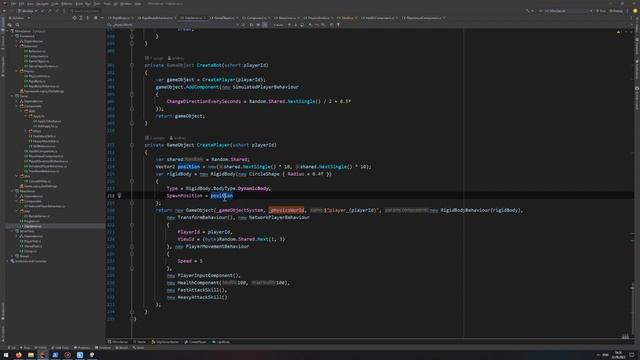Click rigidBody in the breadcrumb bar

point(221,342)
